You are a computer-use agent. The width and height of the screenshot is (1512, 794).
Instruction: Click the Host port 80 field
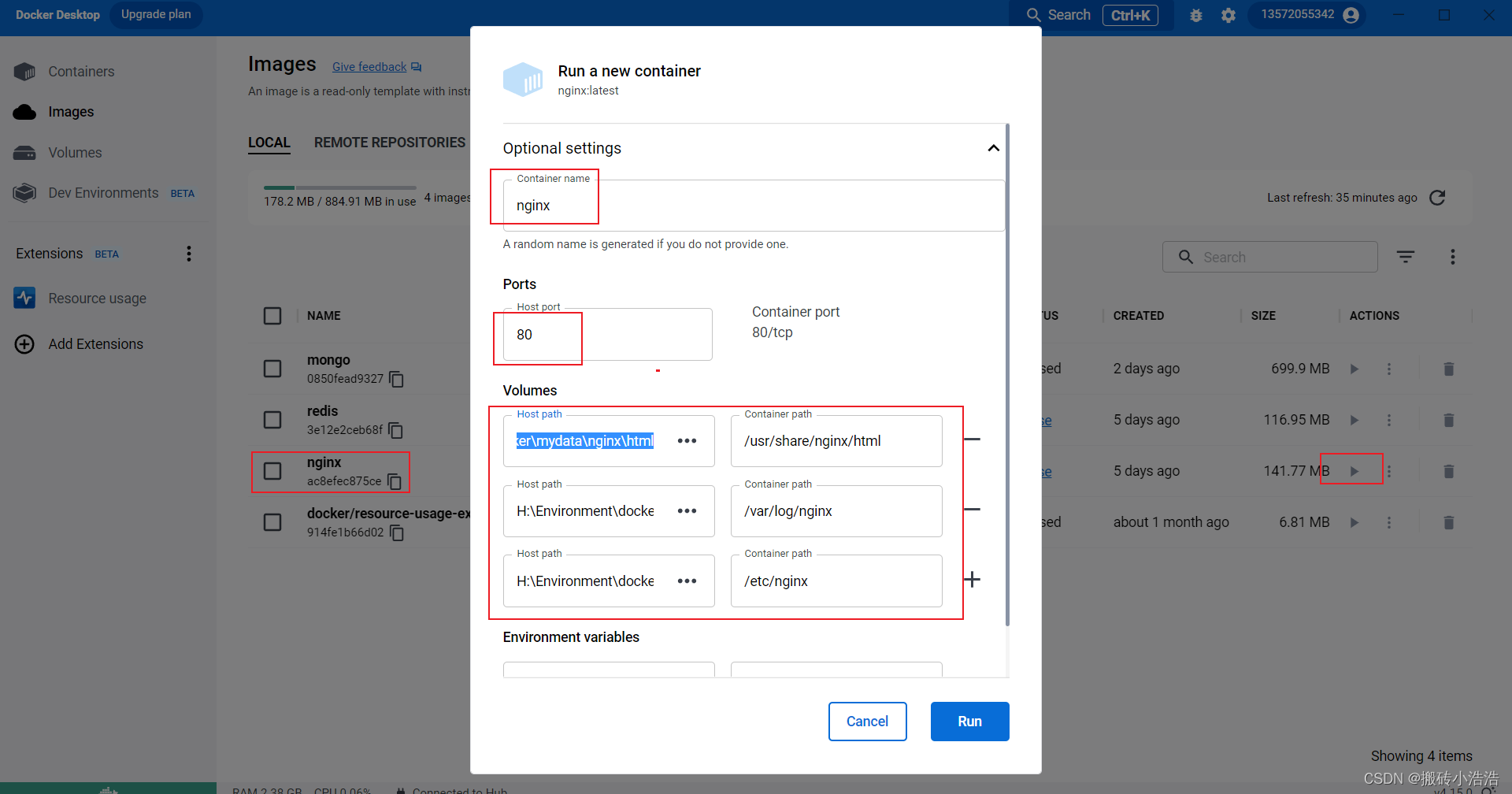coord(607,335)
